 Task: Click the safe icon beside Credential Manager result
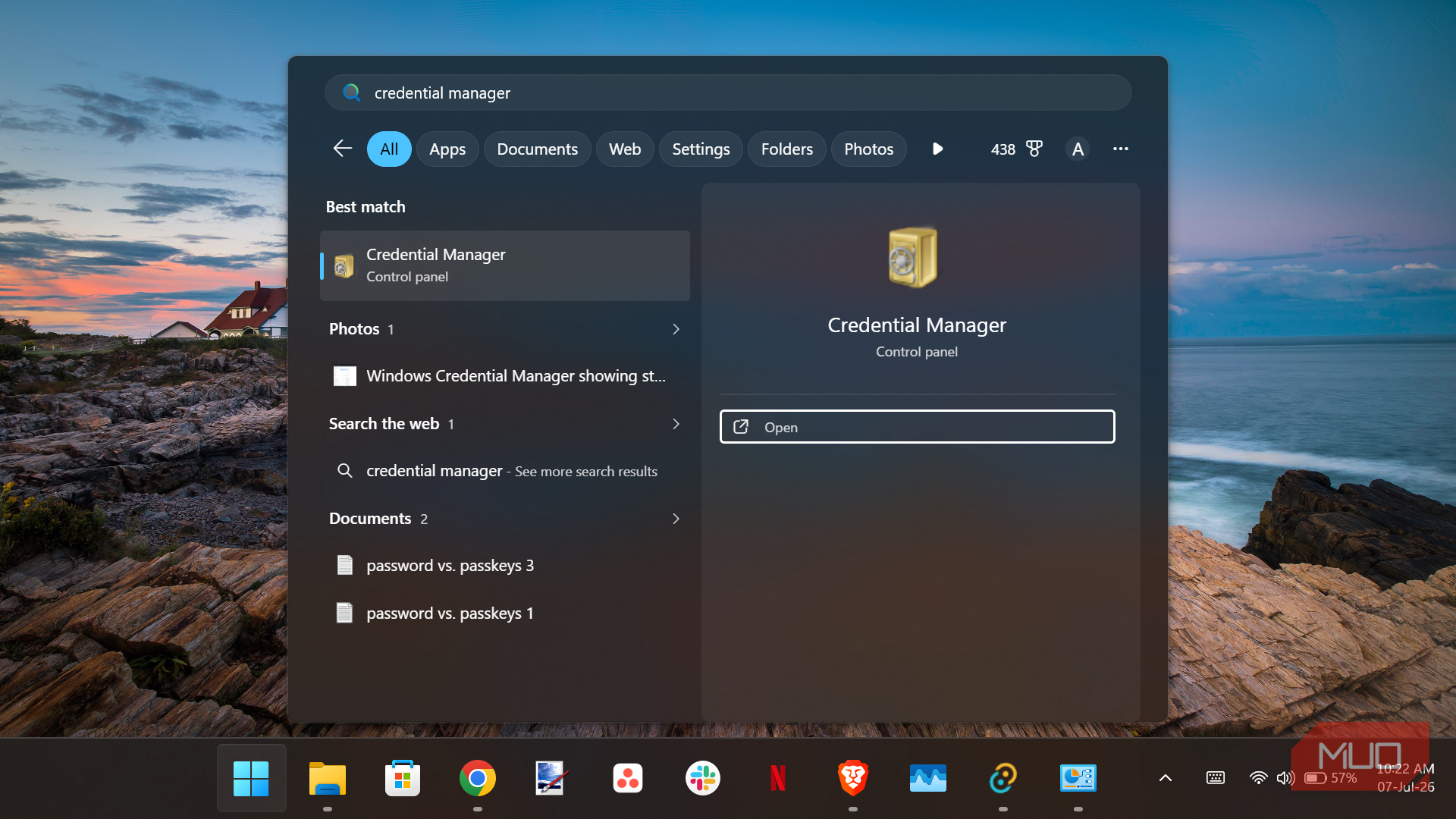point(344,265)
